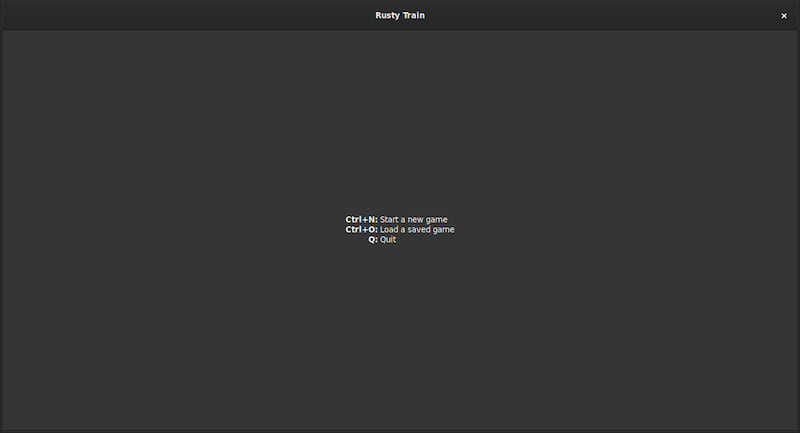Click the 'Ctrl+N:' shortcut label
This screenshot has height=433, width=800.
click(x=361, y=219)
